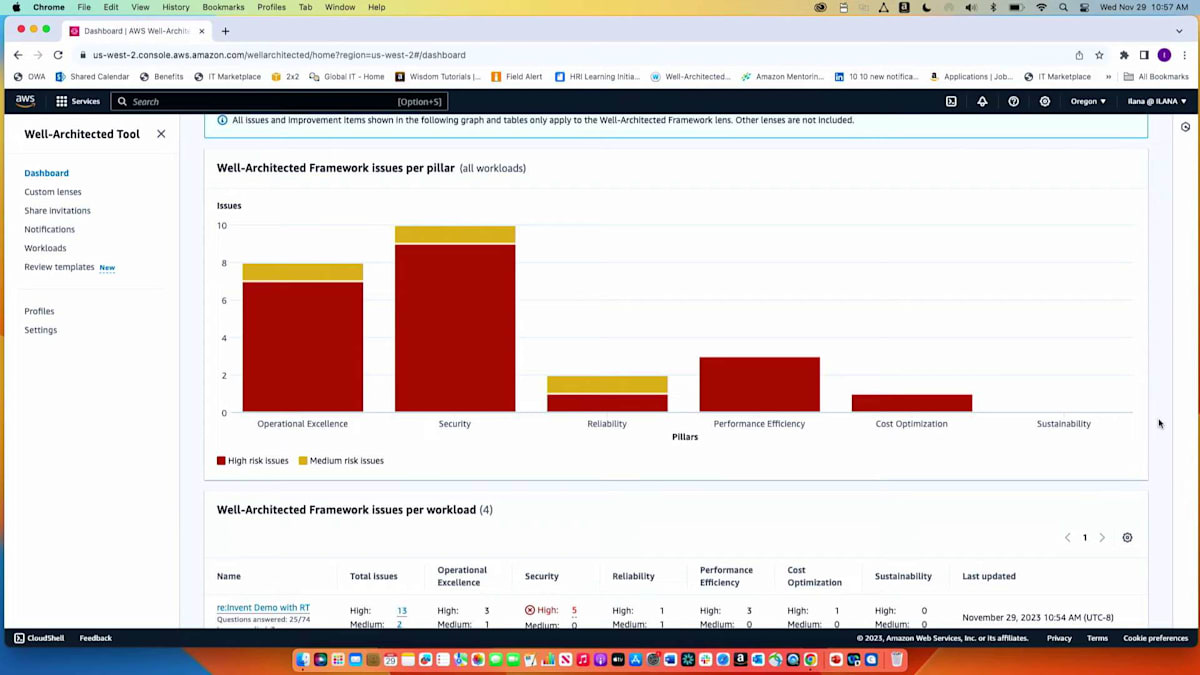Open AWS console settings gear

1045,101
